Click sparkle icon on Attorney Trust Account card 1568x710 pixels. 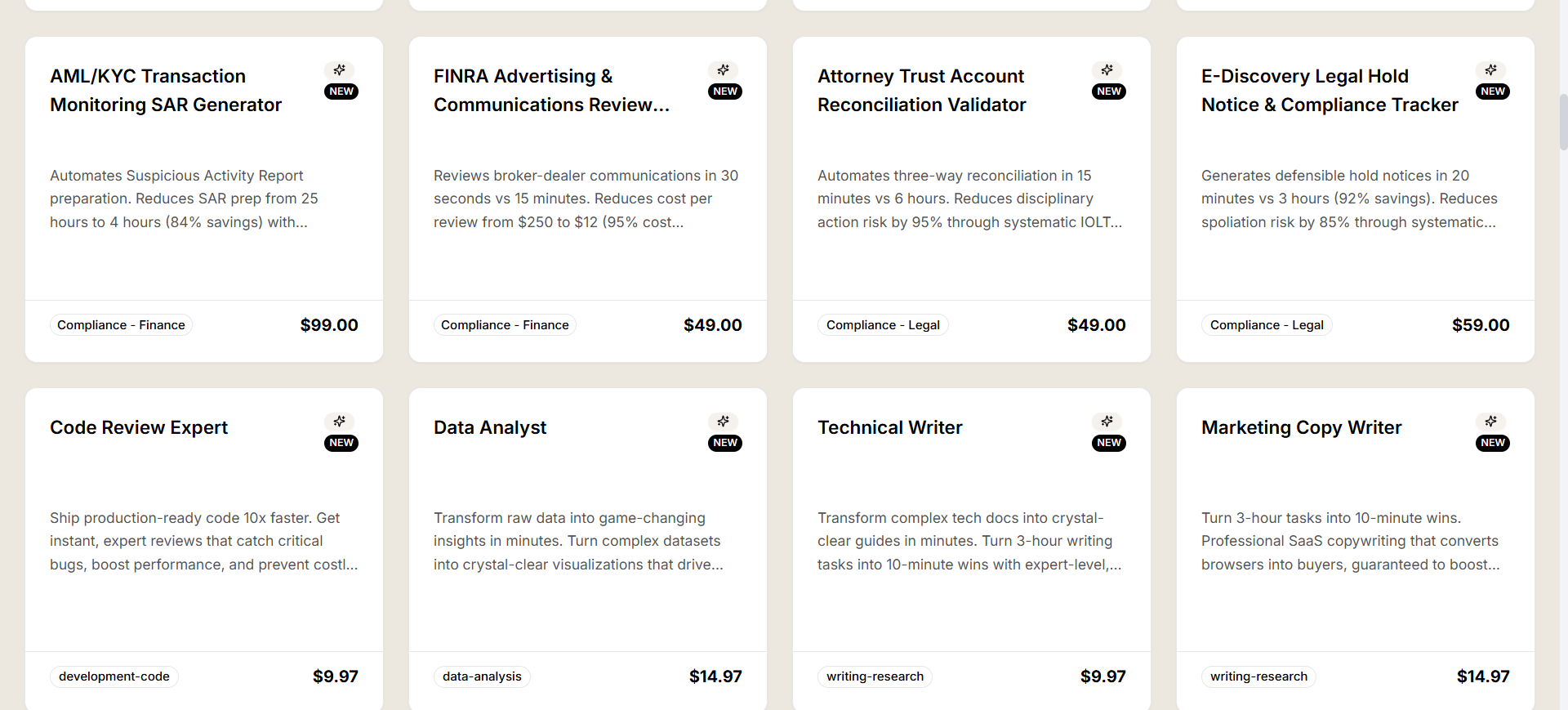click(x=1107, y=70)
